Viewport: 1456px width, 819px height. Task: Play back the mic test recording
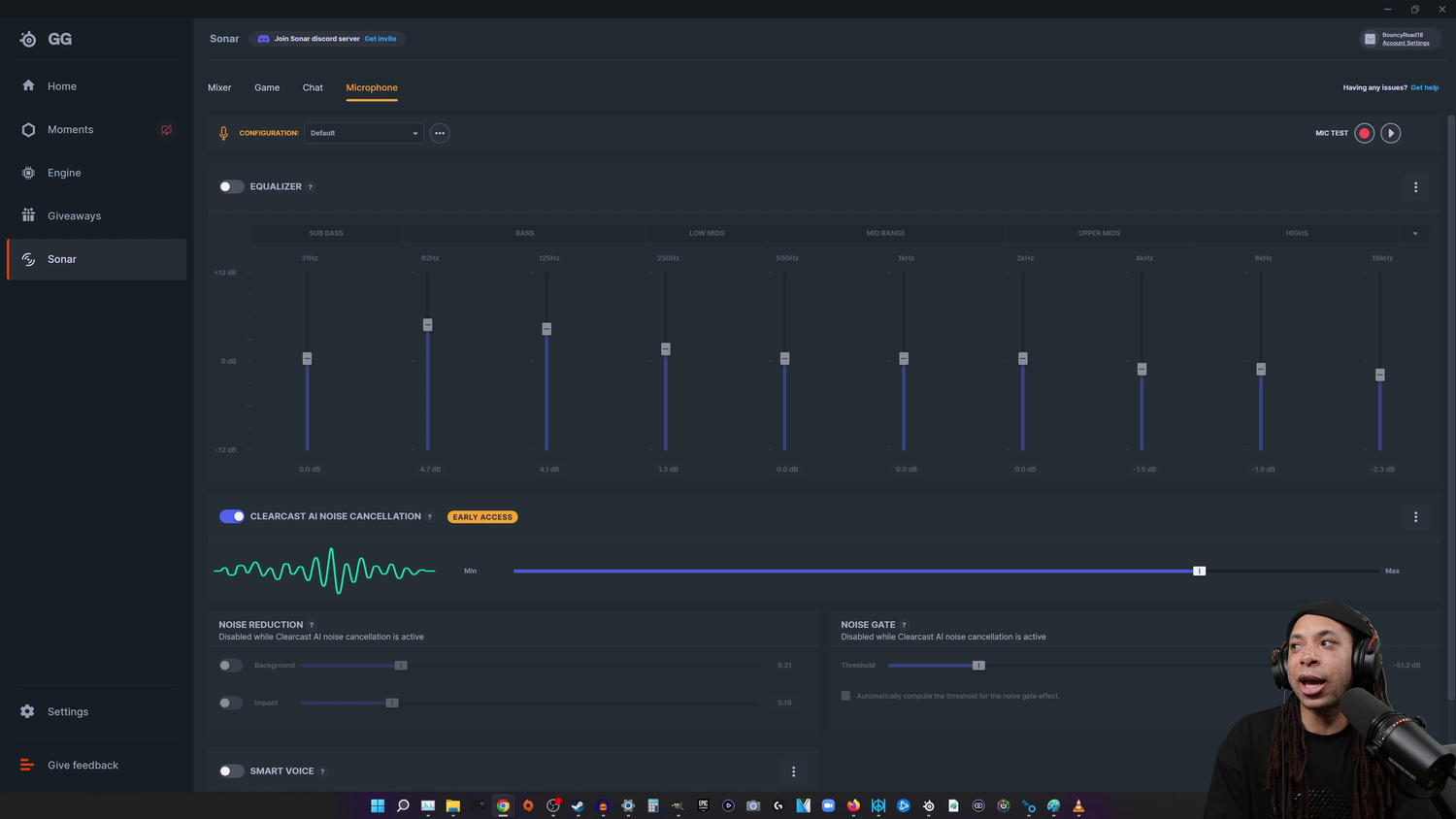(x=1391, y=133)
